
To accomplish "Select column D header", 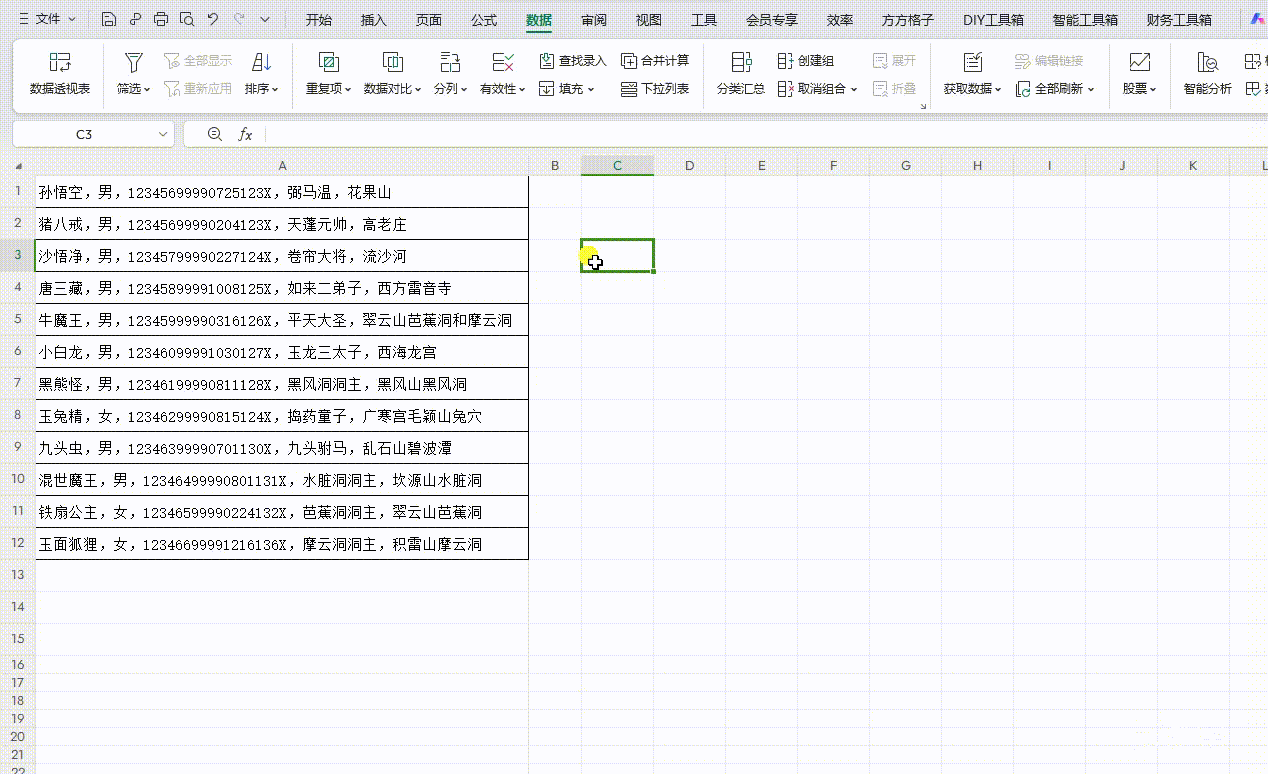I will click(x=690, y=166).
